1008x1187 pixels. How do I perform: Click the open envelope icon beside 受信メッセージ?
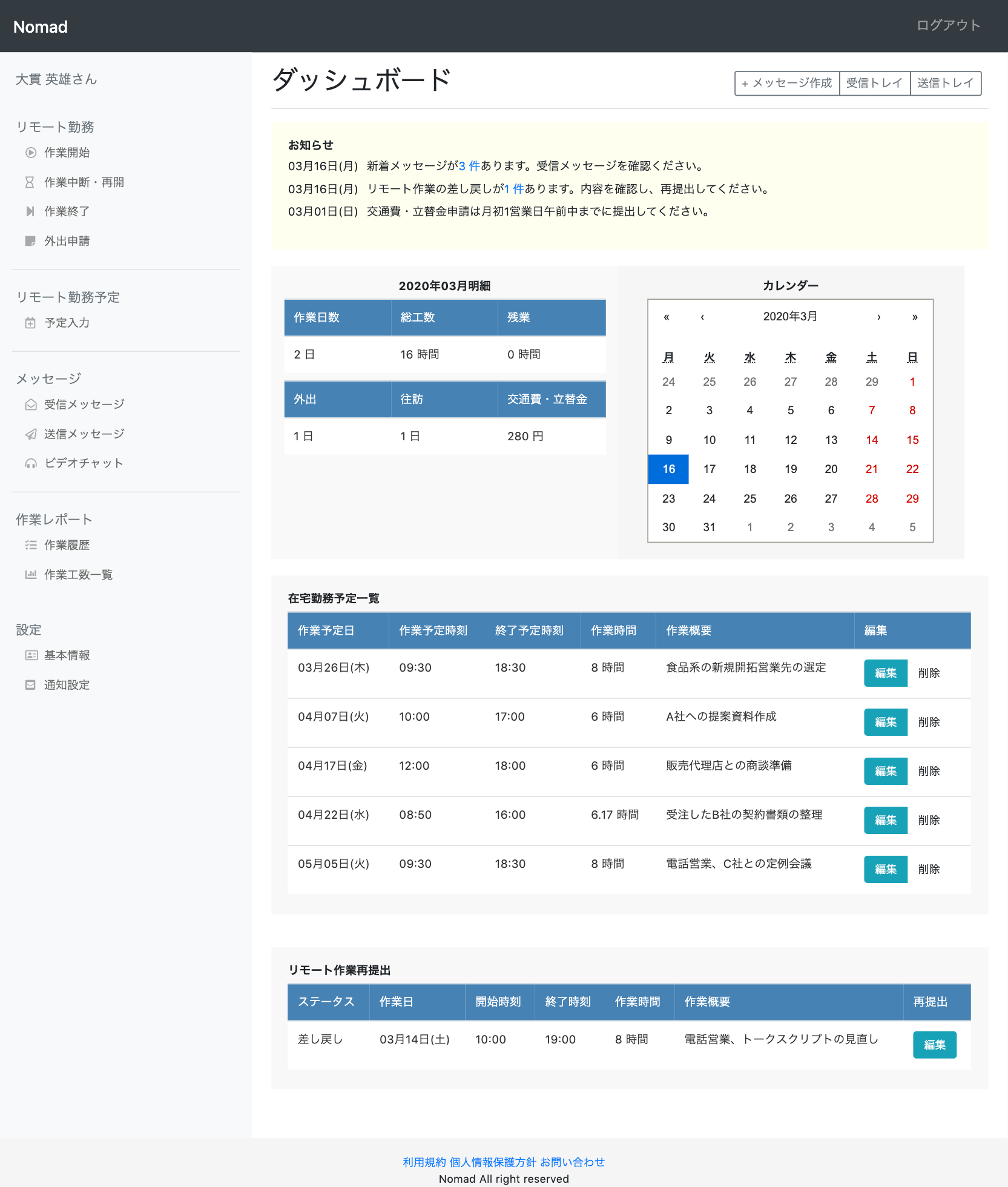[x=31, y=405]
